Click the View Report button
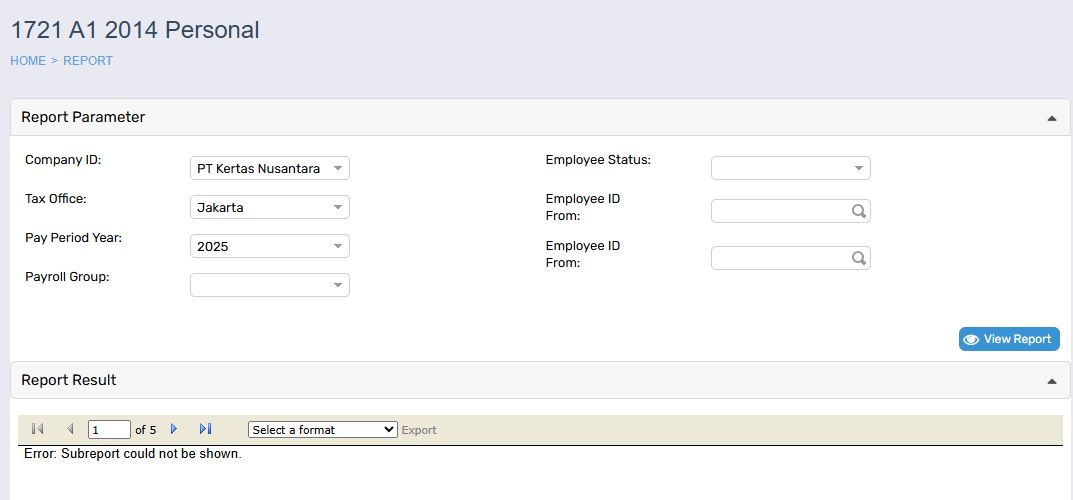Screen dimensions: 1073x500 1008,339
